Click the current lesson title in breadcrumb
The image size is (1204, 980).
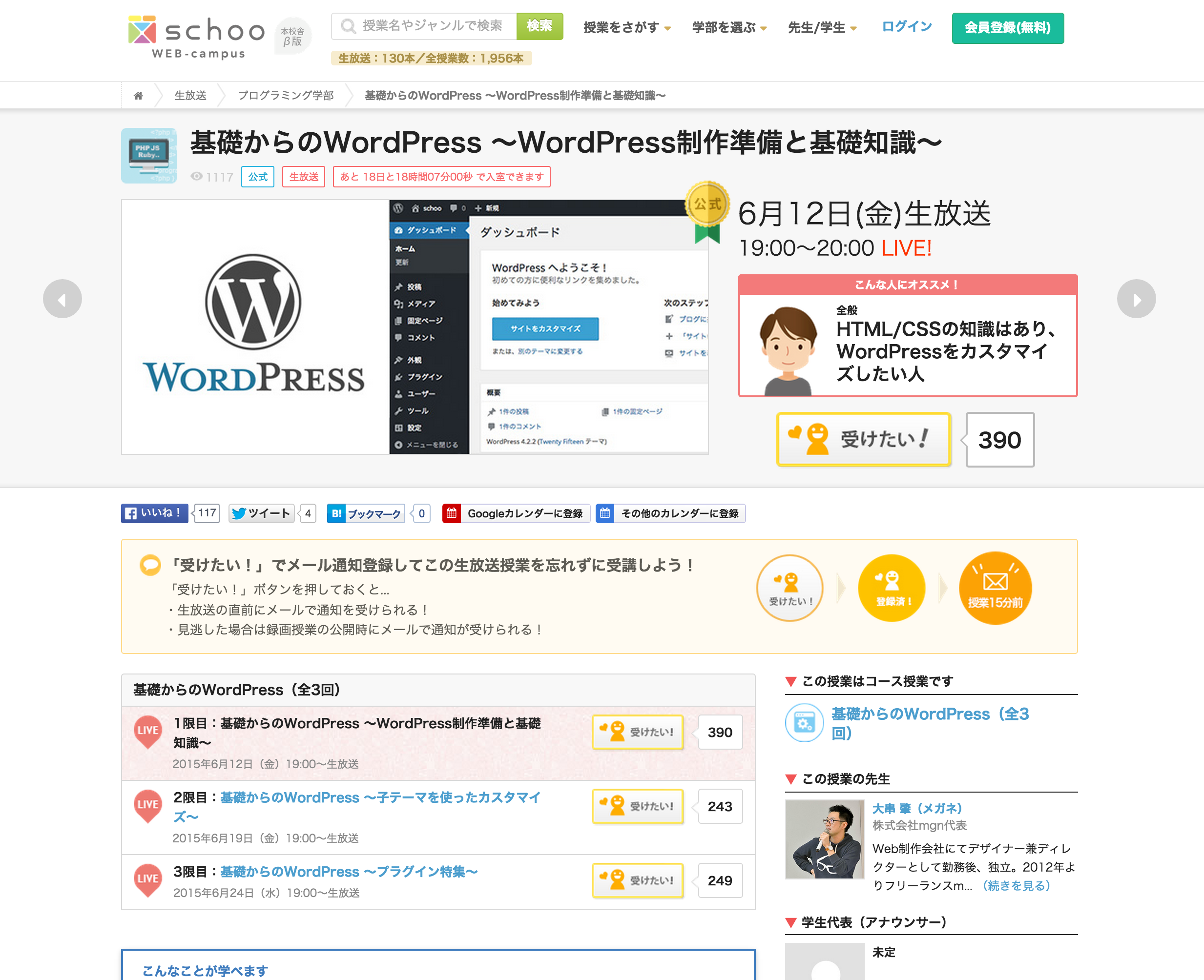coord(515,95)
